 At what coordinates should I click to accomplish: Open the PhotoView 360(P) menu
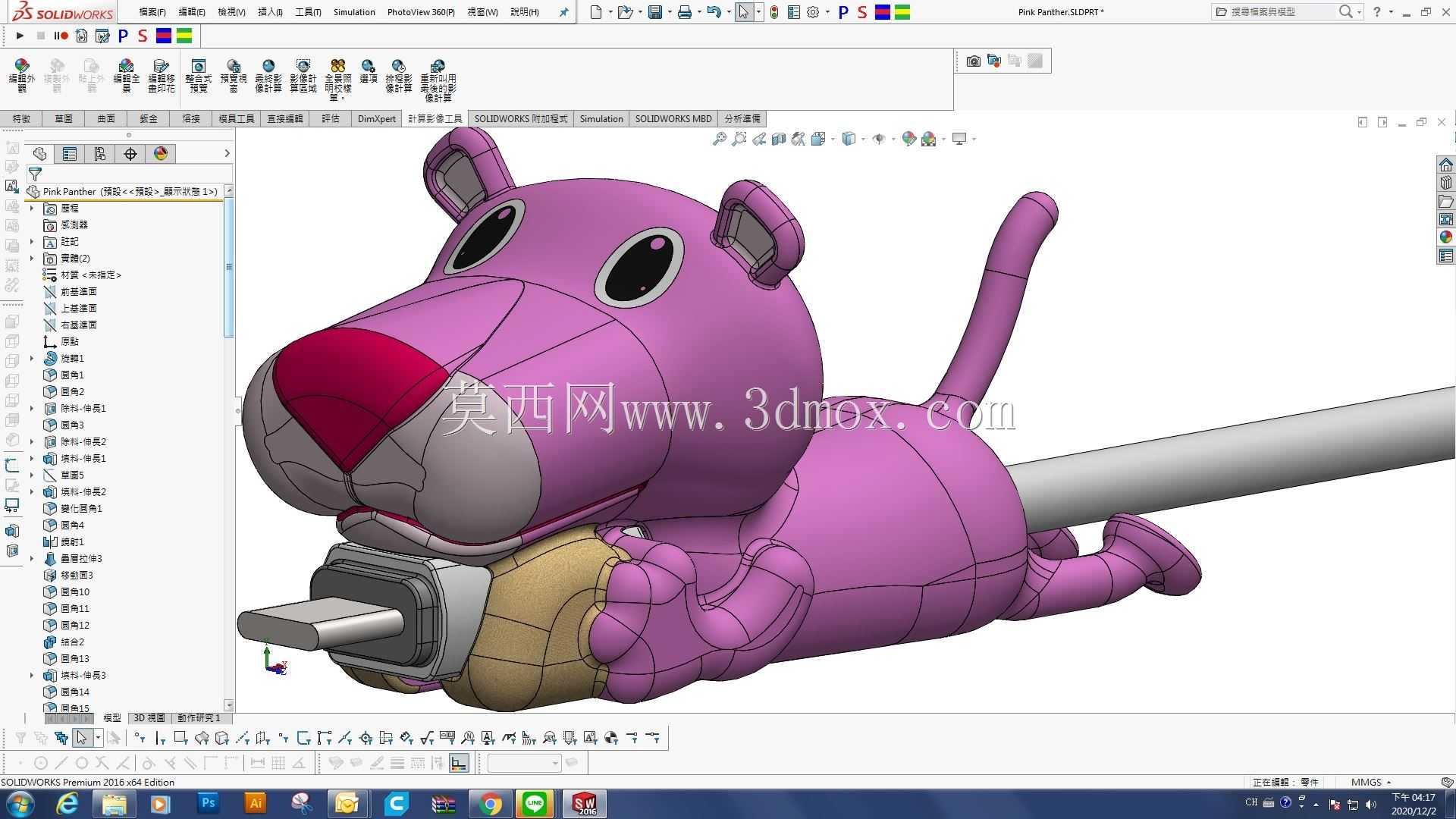click(421, 12)
